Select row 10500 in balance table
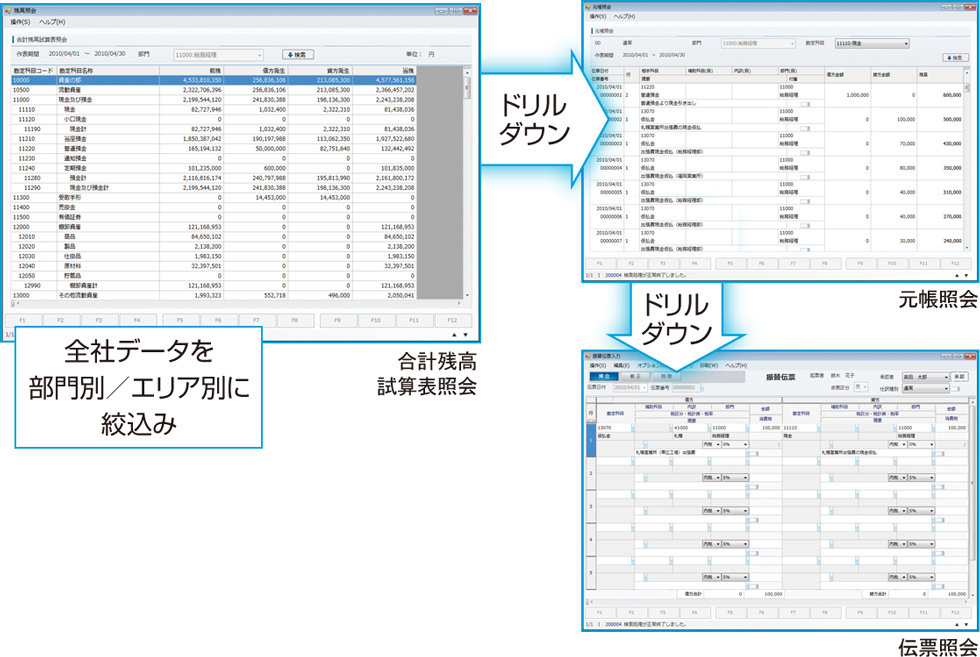This screenshot has width=980, height=657. pos(214,90)
